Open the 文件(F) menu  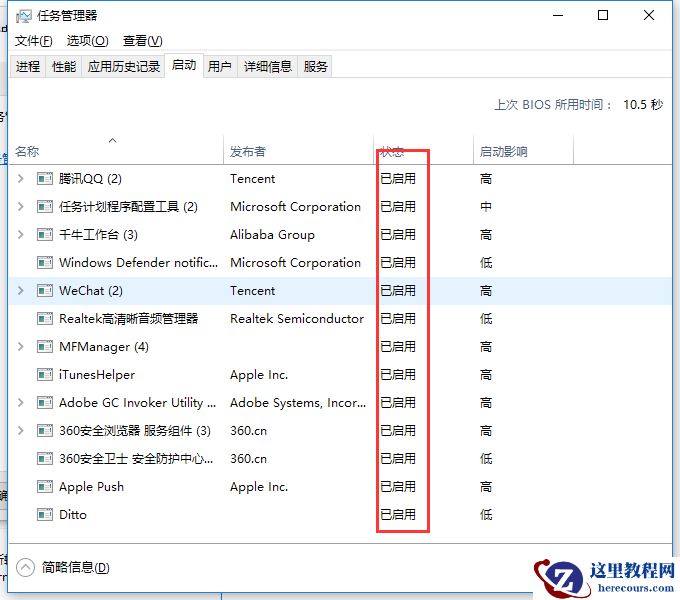(x=33, y=41)
